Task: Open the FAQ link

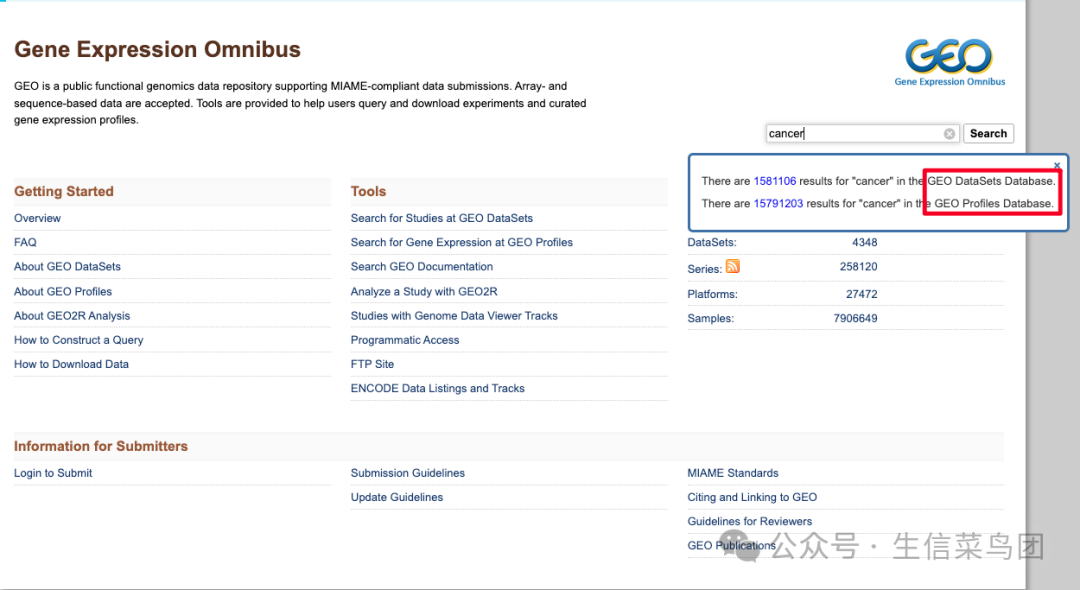Action: 25,242
